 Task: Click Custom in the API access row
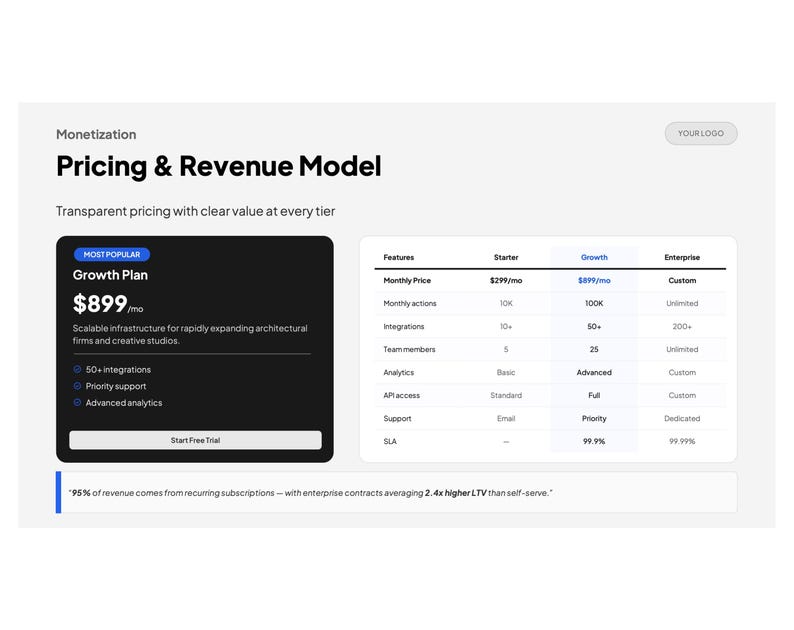click(682, 396)
